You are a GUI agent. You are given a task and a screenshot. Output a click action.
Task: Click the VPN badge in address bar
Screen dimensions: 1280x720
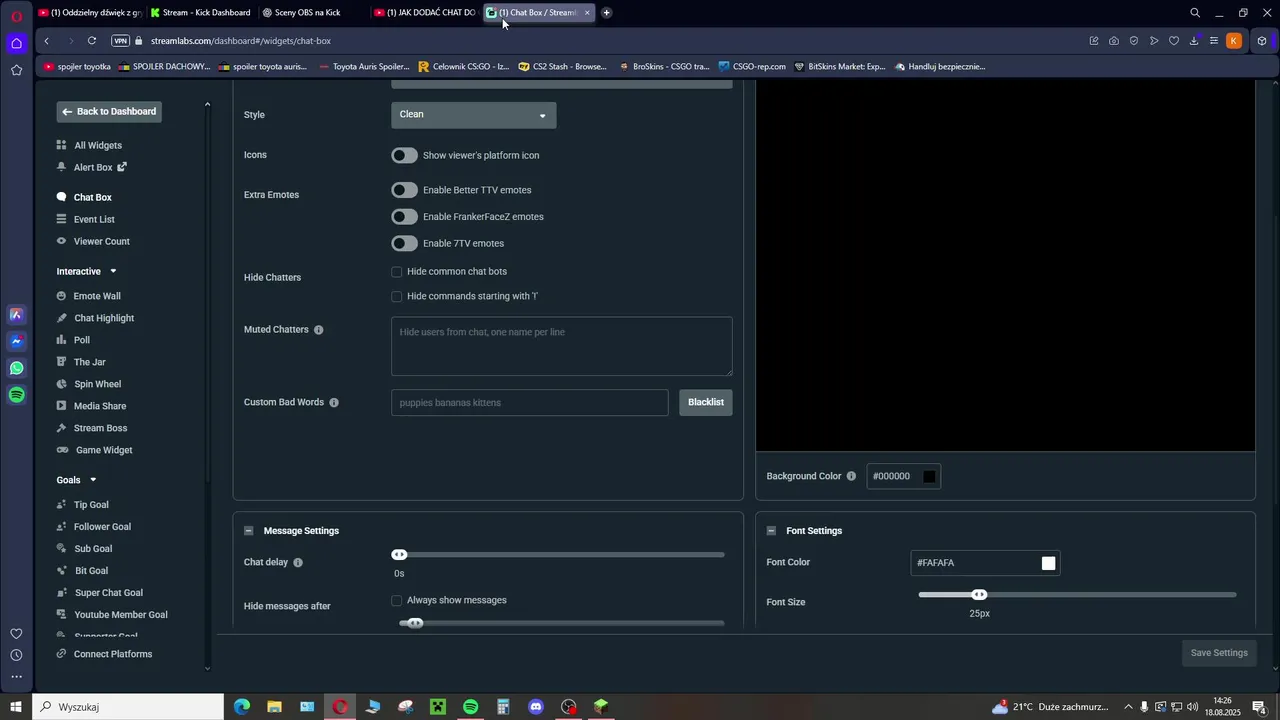(121, 41)
